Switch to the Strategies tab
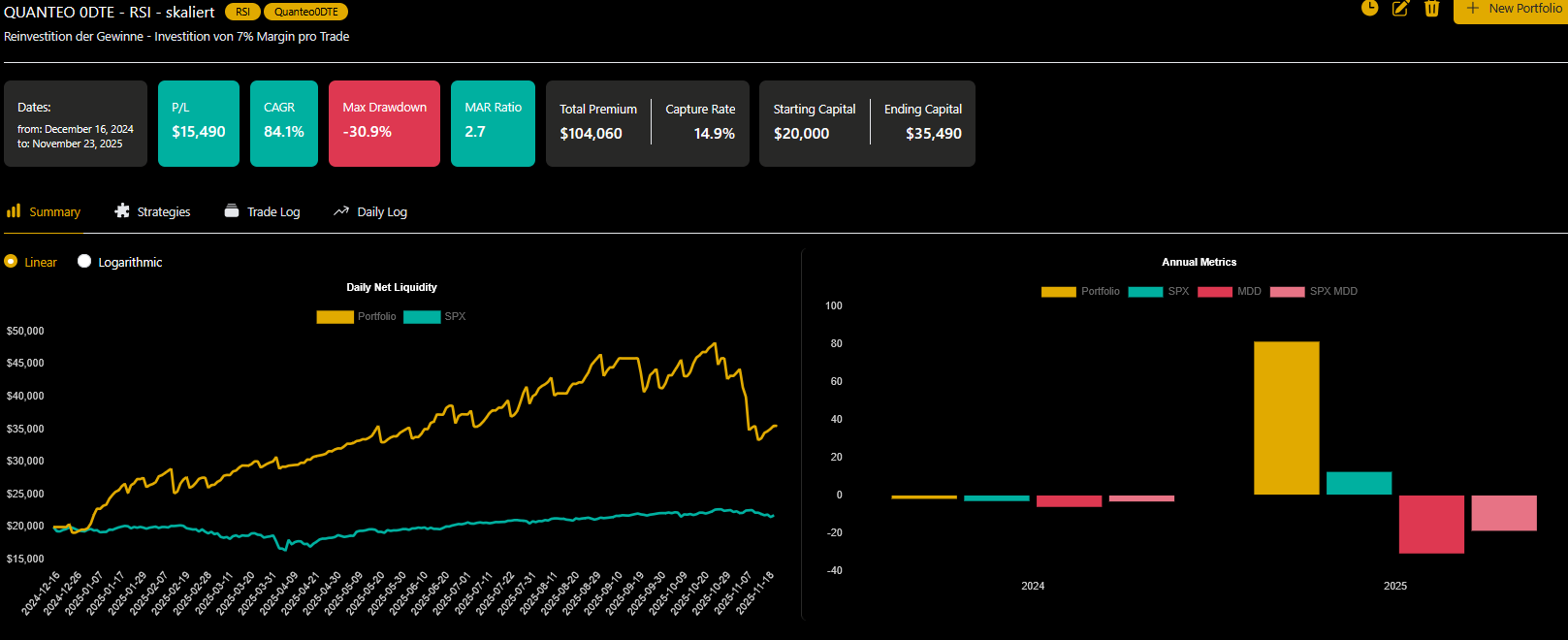Image resolution: width=1568 pixels, height=640 pixels. 163,212
